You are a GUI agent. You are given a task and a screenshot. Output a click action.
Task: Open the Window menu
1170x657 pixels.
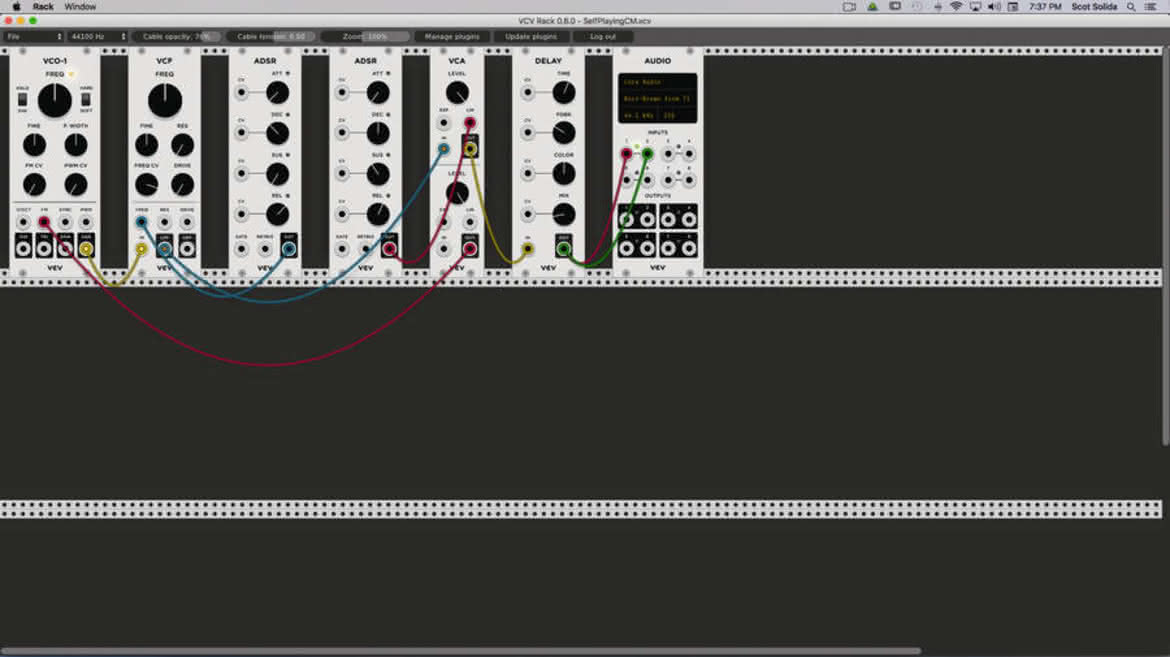coord(80,7)
